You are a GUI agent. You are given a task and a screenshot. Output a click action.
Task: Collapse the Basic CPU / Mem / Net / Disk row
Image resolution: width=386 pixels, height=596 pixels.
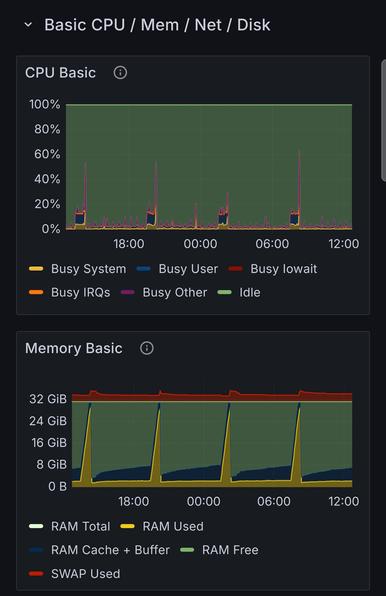28,25
